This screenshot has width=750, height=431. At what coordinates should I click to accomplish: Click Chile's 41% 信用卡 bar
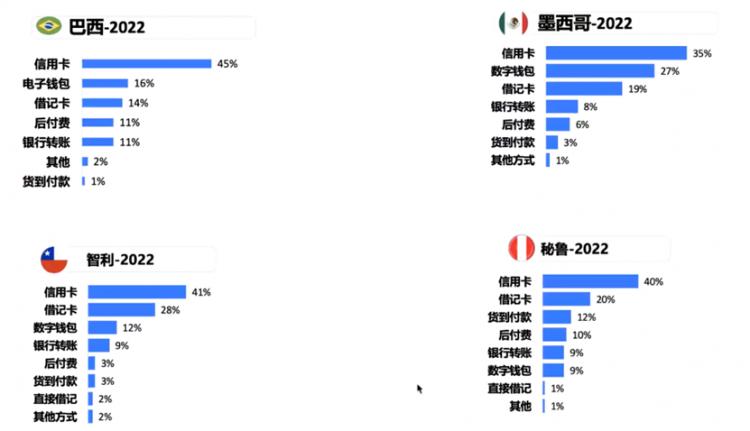click(137, 292)
